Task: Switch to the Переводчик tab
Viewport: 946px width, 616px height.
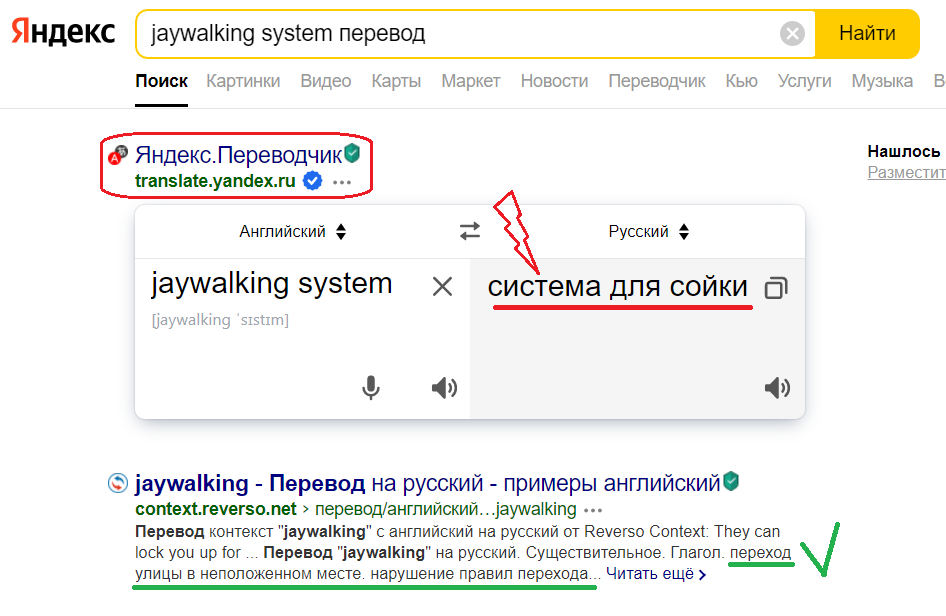Action: tap(657, 81)
